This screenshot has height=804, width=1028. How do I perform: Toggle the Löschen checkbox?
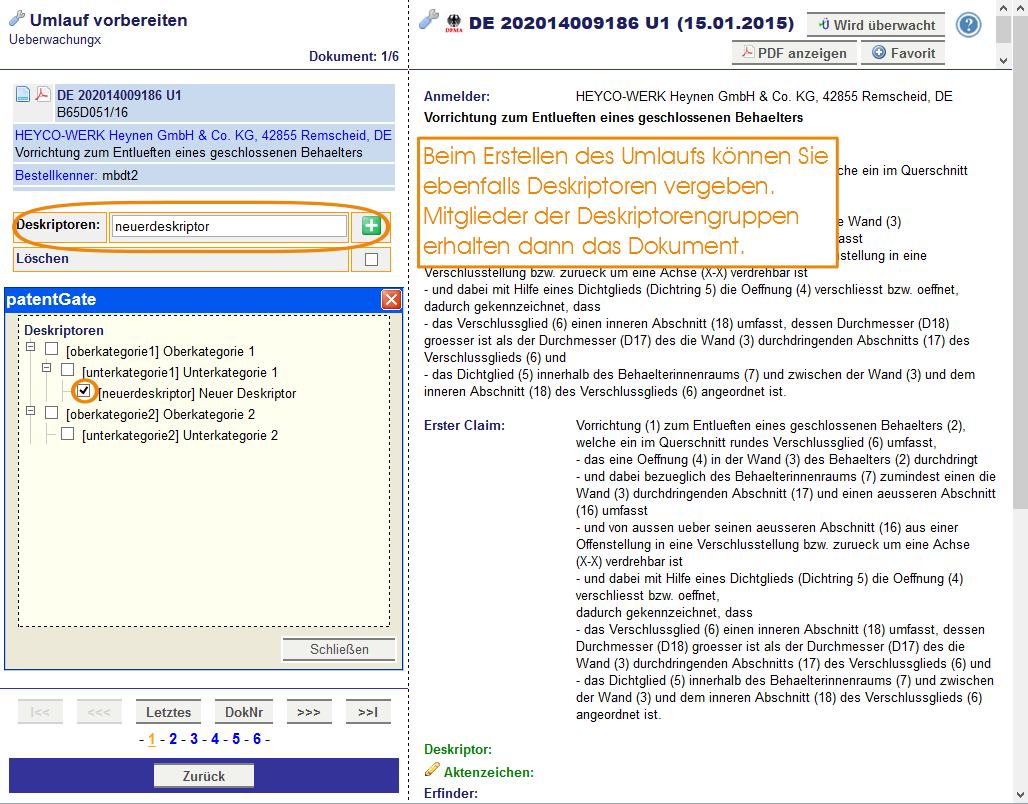(372, 260)
